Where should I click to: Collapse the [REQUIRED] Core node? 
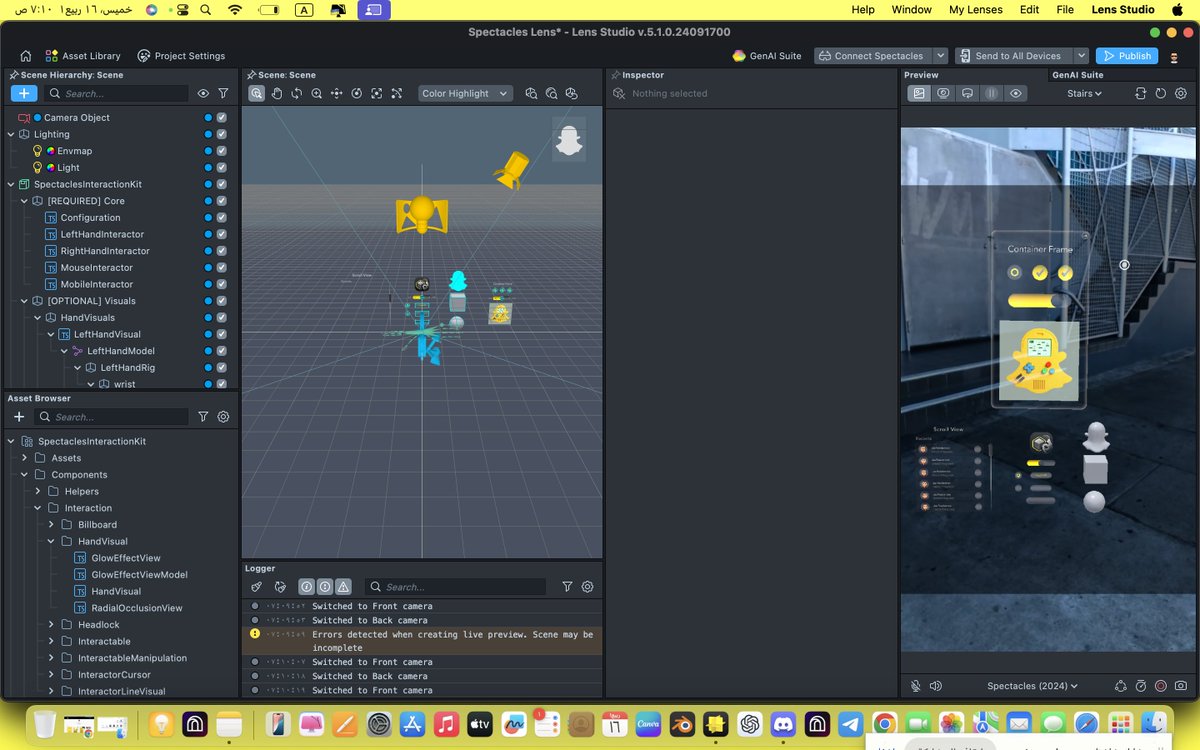pyautogui.click(x=24, y=201)
